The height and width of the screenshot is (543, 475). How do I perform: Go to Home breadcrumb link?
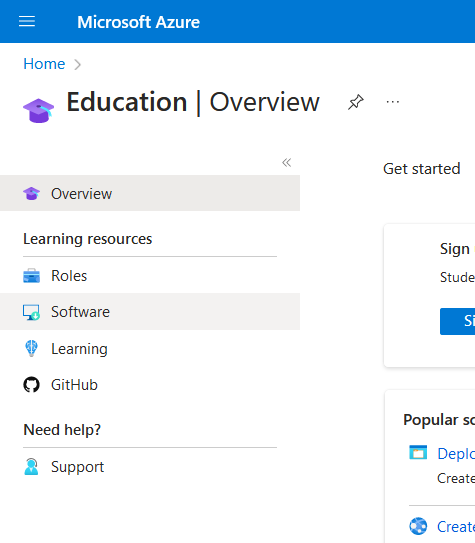point(44,64)
